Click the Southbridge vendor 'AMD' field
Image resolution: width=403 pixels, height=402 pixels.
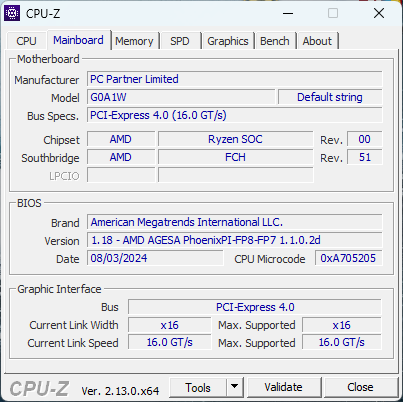point(121,157)
